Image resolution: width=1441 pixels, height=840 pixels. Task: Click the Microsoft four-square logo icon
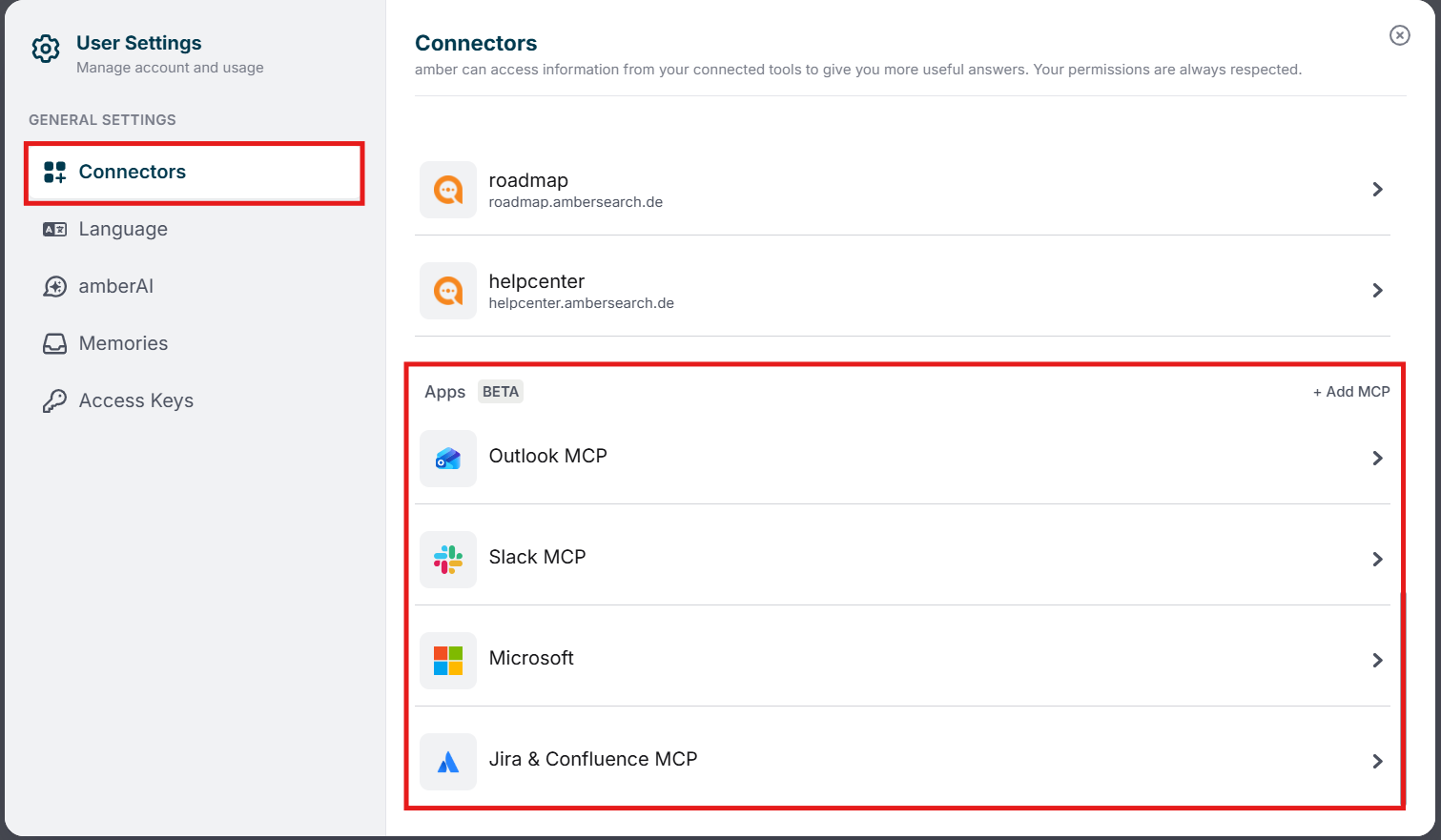pyautogui.click(x=448, y=661)
